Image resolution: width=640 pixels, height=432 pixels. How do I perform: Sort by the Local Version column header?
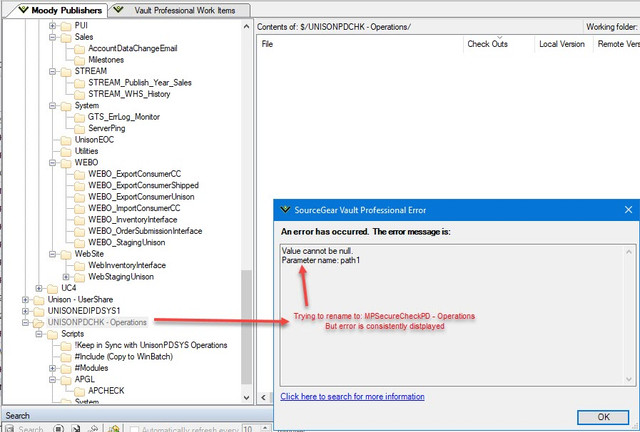(x=564, y=44)
